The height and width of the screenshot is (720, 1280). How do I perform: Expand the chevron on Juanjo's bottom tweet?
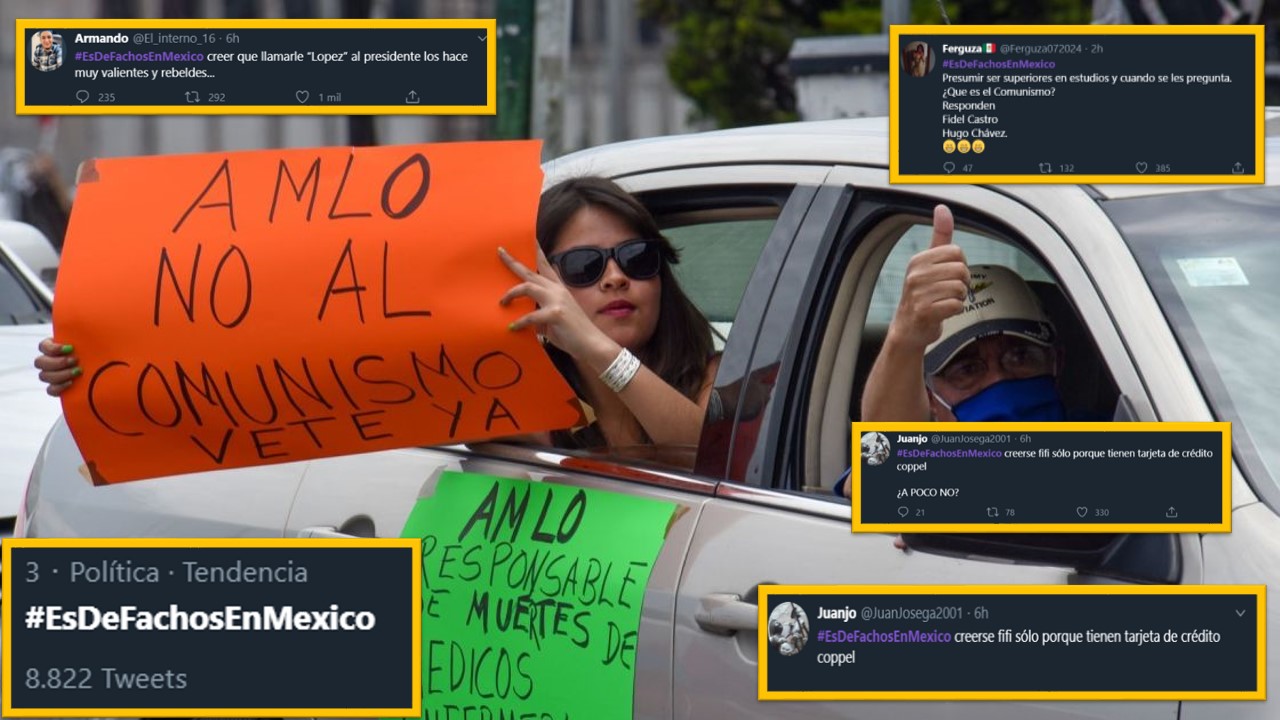(1241, 613)
